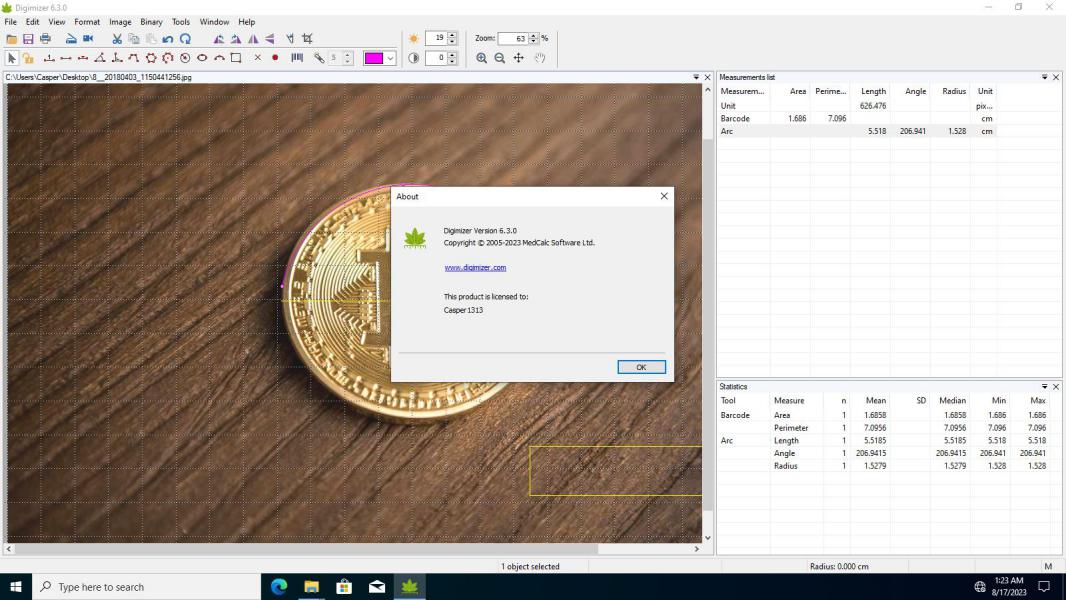The height and width of the screenshot is (600, 1066).
Task: Select the Crop tool icon
Action: pyautogui.click(x=307, y=39)
